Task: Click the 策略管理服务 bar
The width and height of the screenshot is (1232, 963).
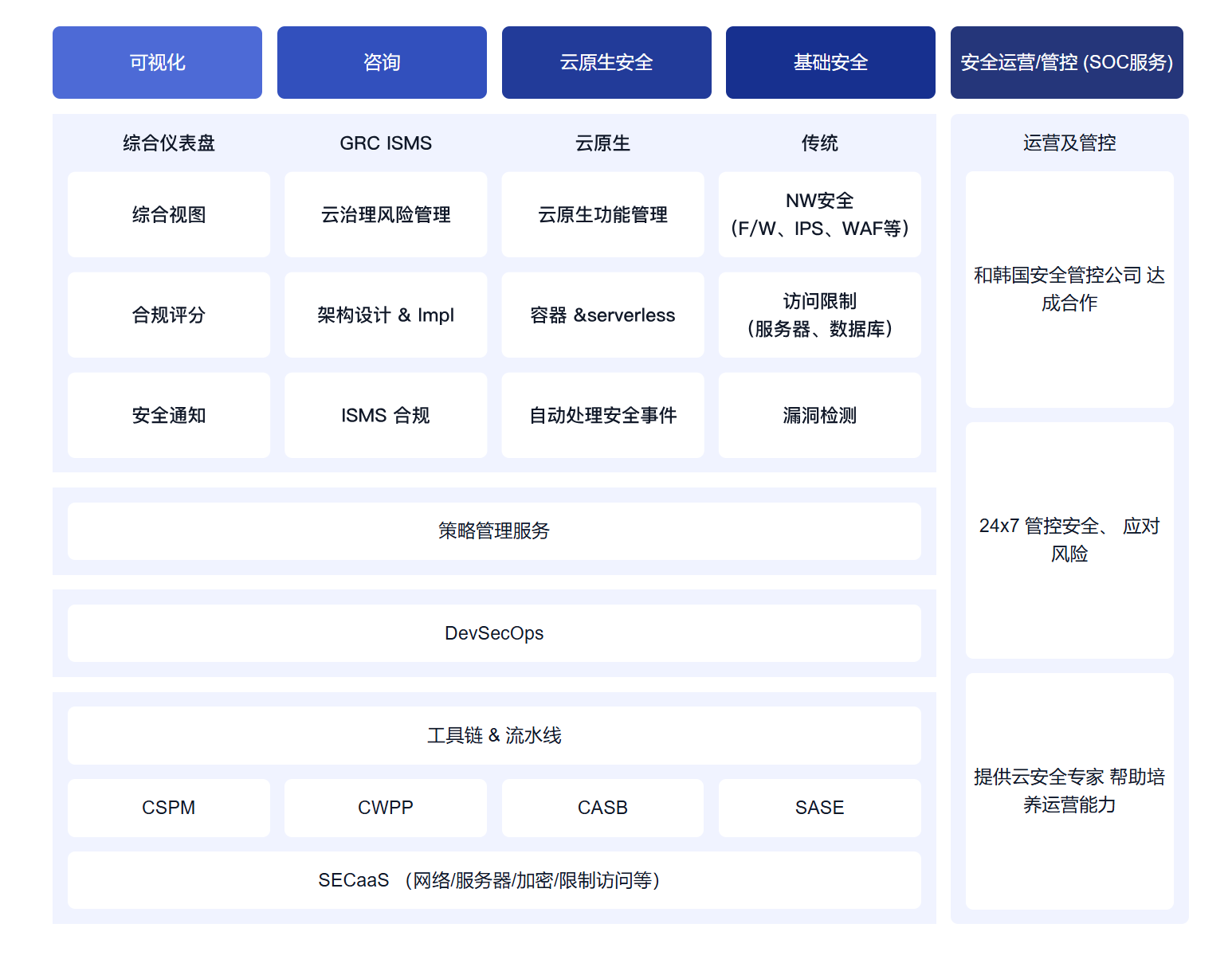Action: 494,531
